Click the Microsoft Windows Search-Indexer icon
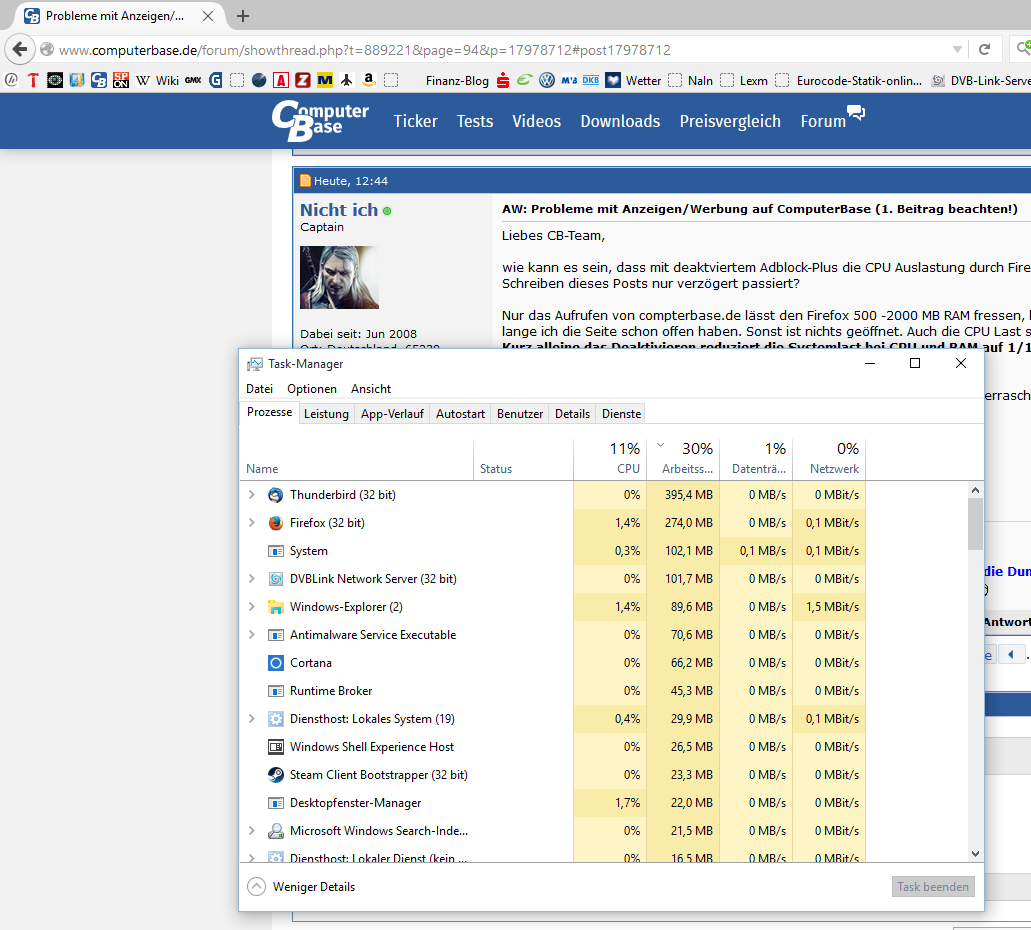1031x930 pixels. coord(276,831)
